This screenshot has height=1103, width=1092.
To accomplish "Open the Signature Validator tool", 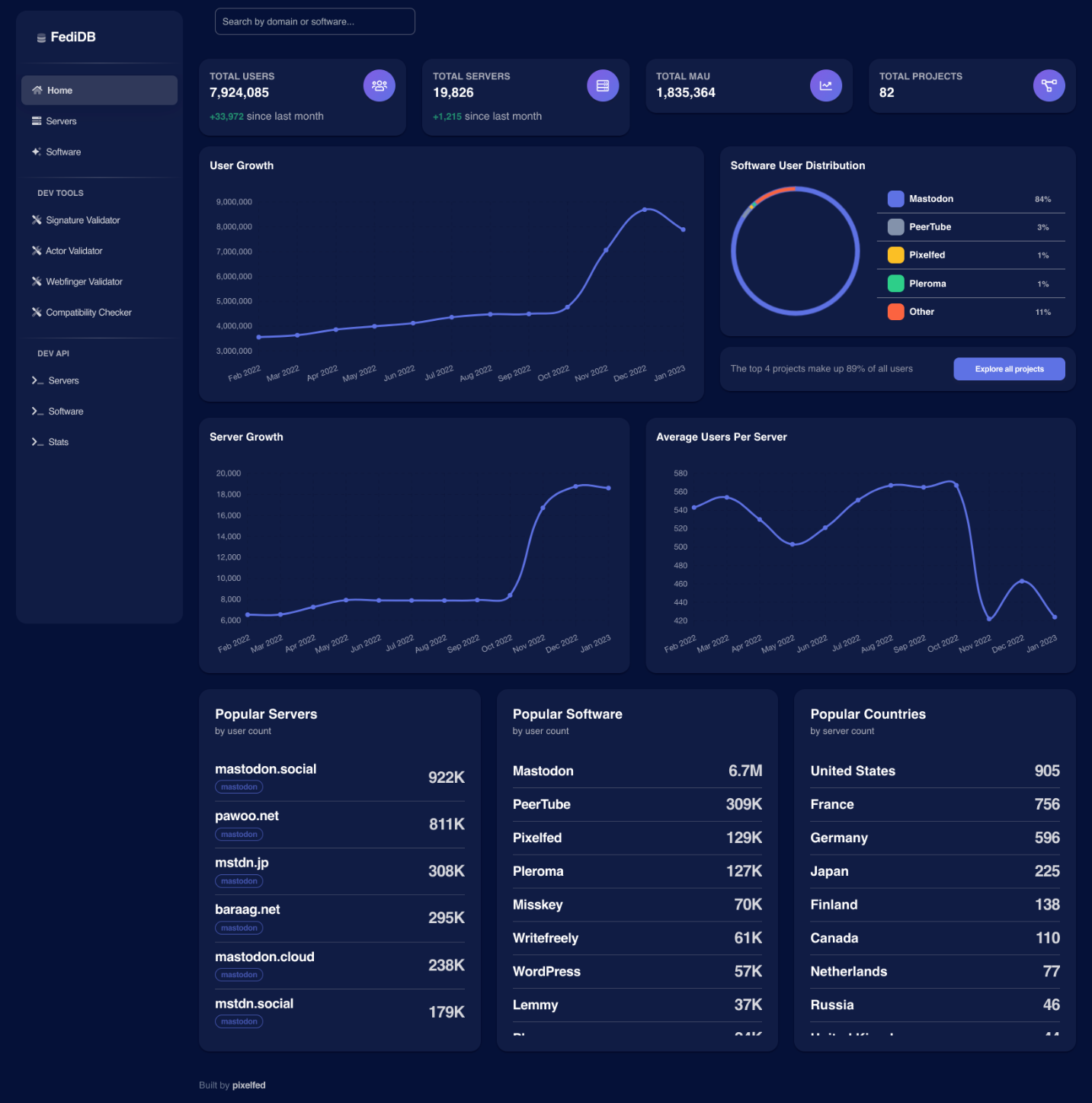I will point(99,220).
